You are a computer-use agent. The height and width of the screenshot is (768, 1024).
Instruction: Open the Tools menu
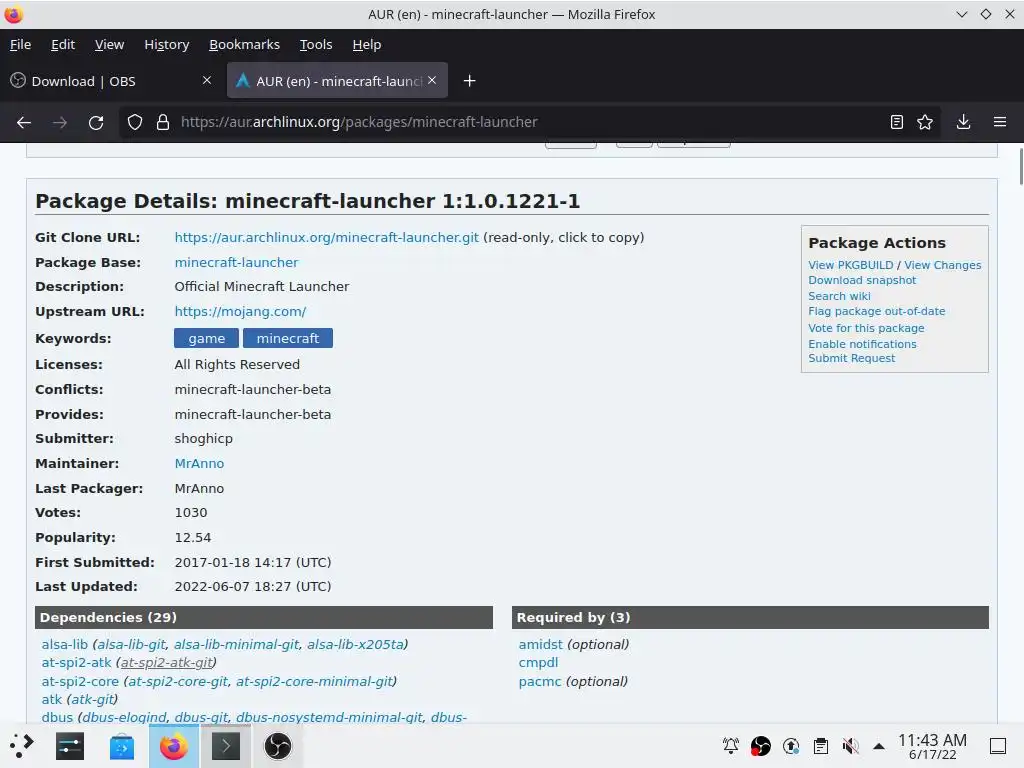pyautogui.click(x=316, y=44)
